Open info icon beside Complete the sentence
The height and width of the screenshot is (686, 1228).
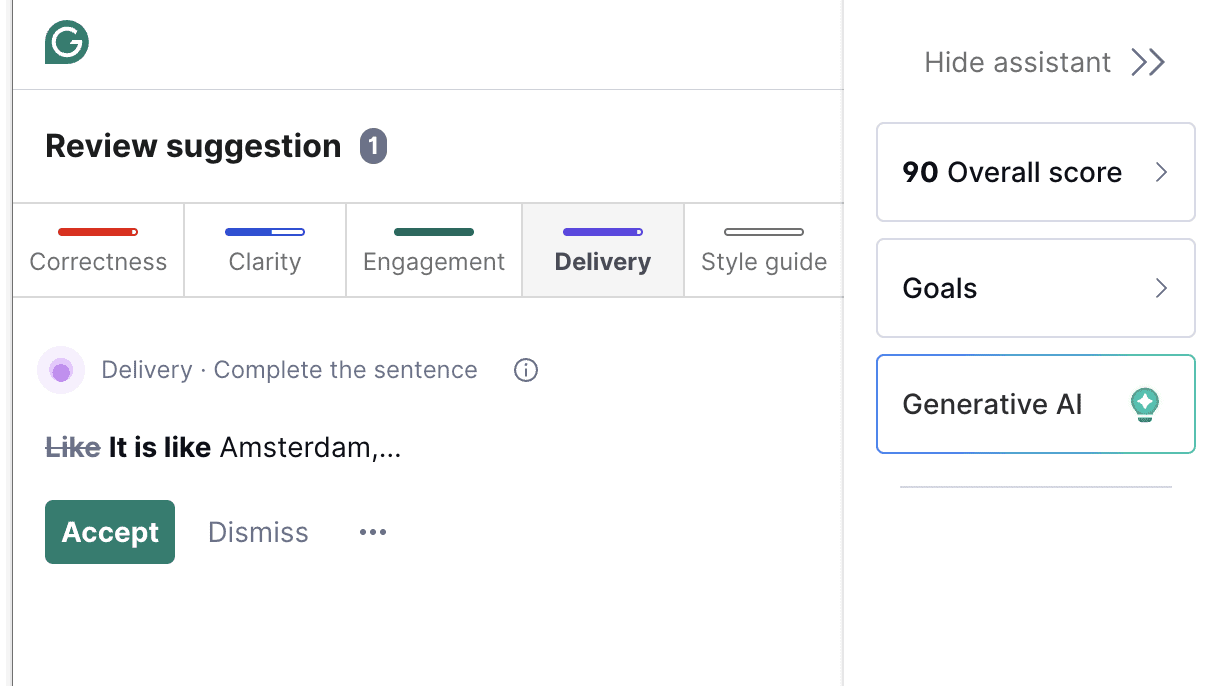pyautogui.click(x=526, y=370)
